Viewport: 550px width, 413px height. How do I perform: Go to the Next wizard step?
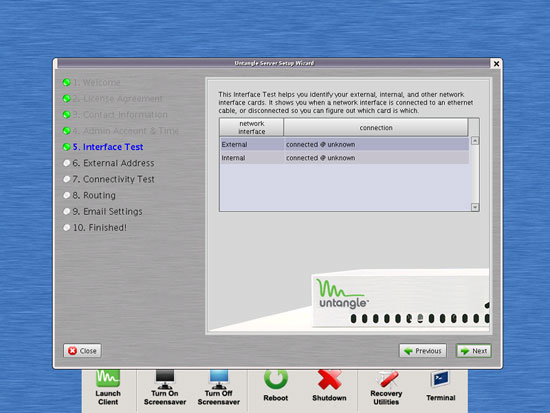click(x=474, y=351)
